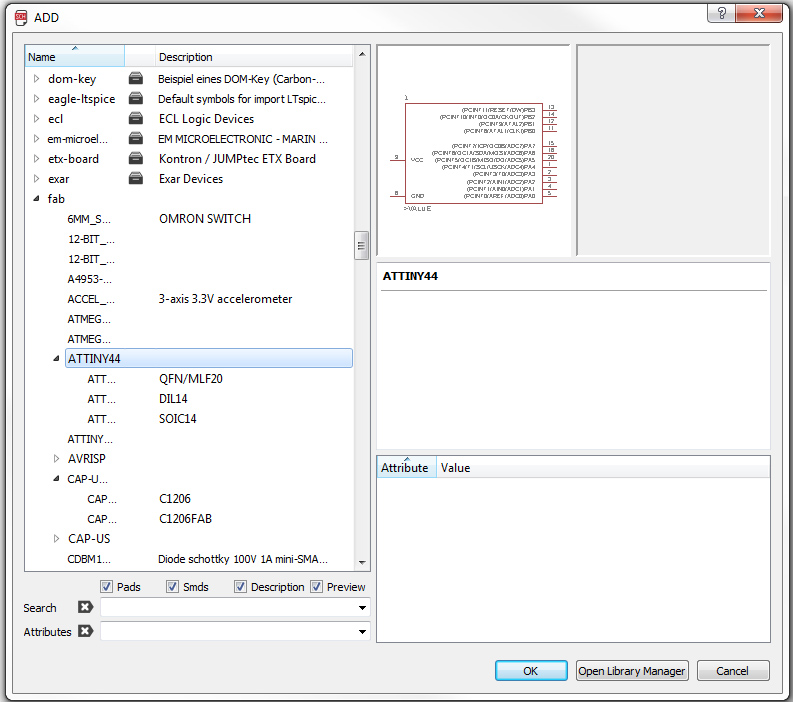This screenshot has width=793, height=702.
Task: Click Open Library Manager button
Action: (632, 671)
